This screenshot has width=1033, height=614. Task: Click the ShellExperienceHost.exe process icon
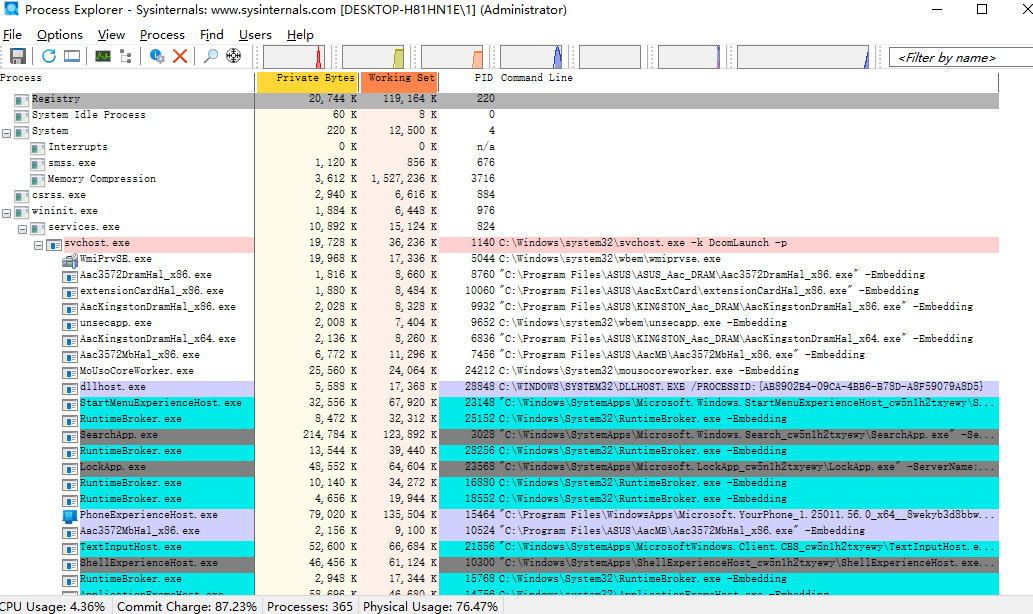click(x=69, y=565)
